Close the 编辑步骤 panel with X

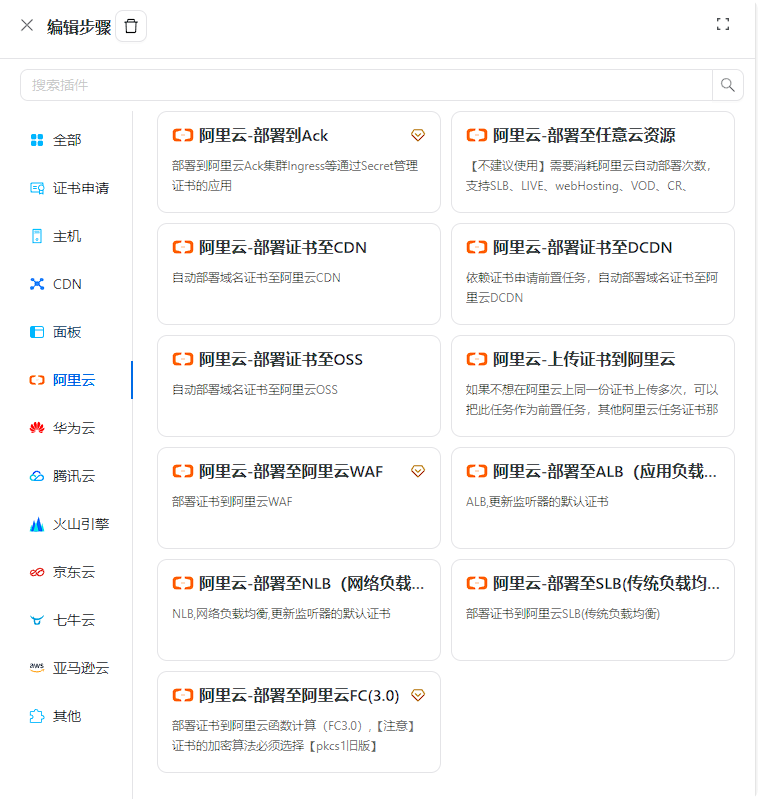27,25
